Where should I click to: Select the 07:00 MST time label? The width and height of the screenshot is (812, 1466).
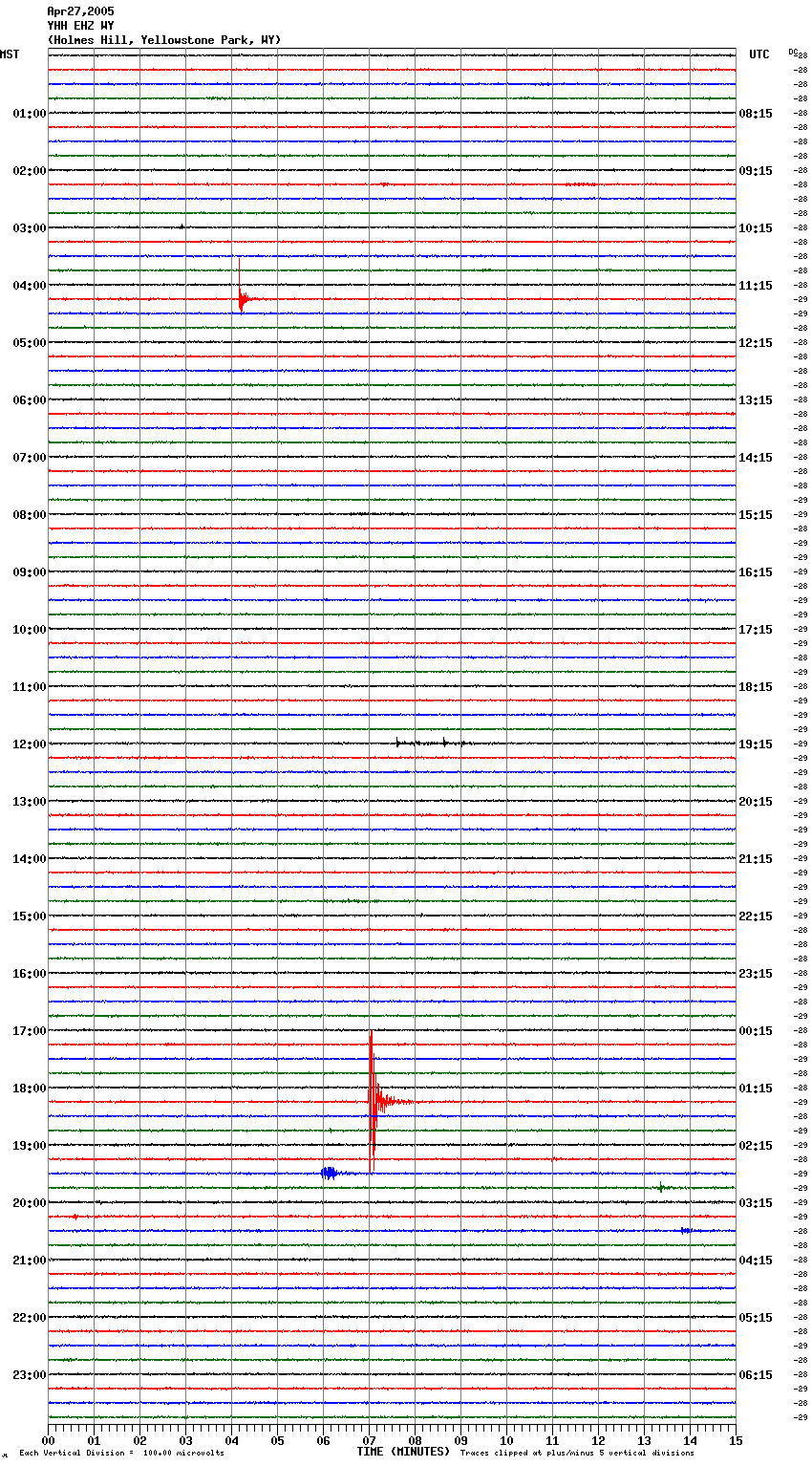pos(29,458)
